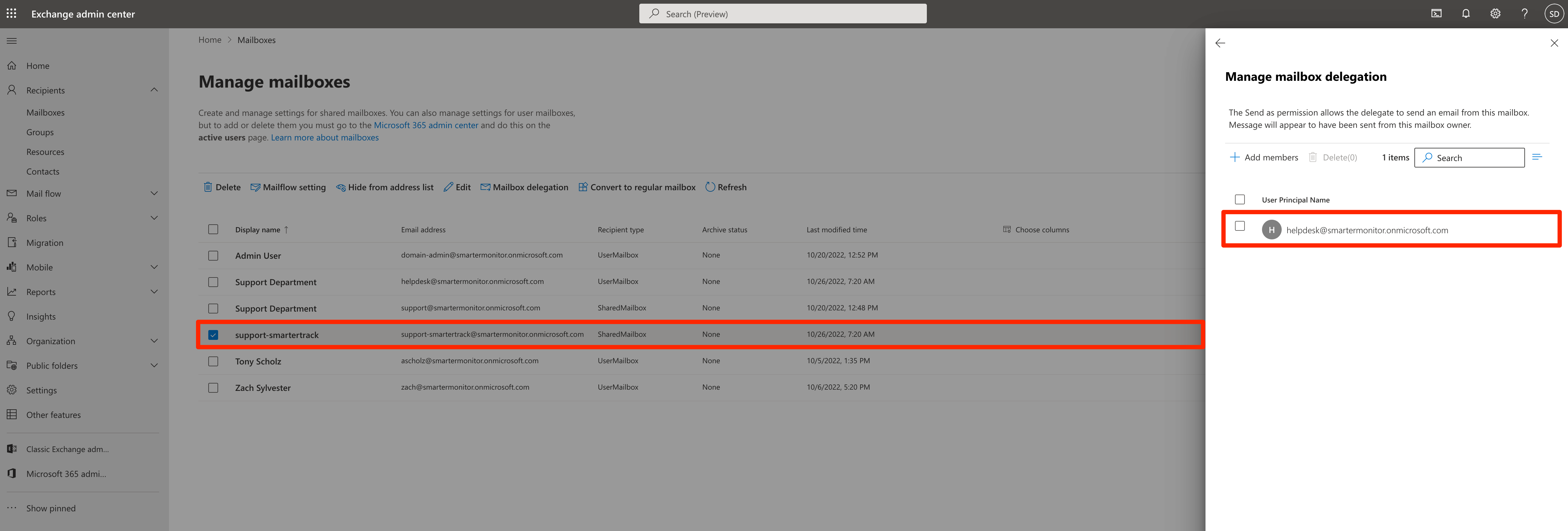Uncheck the support-smartertrack row checkbox
This screenshot has width=1568, height=531.
[x=213, y=335]
